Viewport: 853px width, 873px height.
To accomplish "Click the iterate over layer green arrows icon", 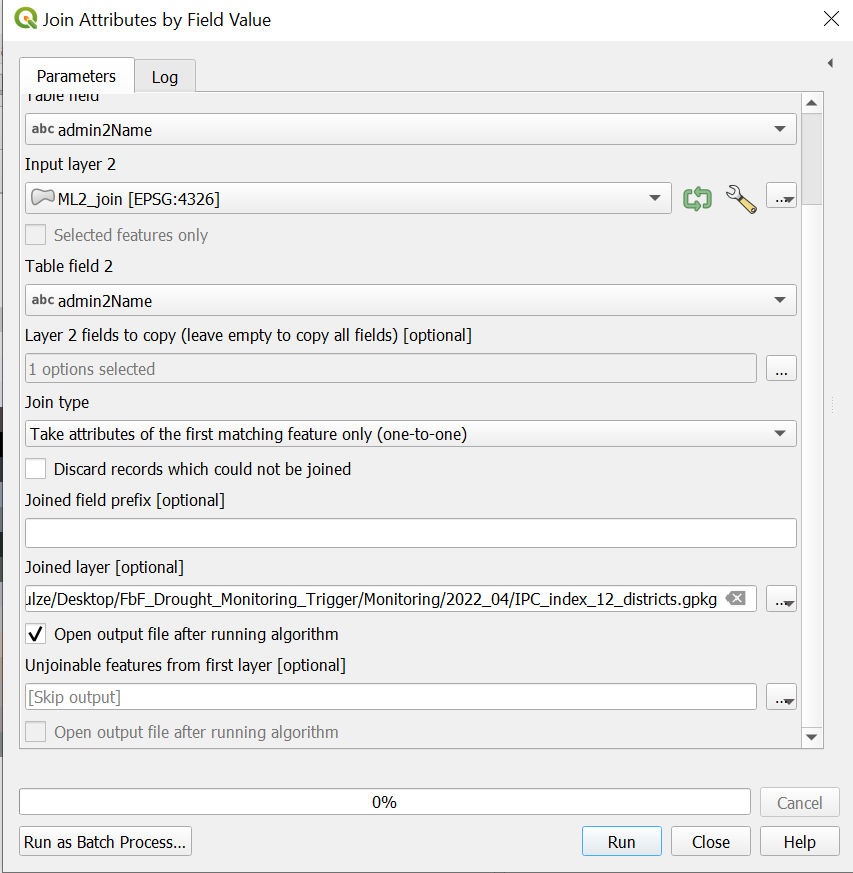I will [697, 198].
